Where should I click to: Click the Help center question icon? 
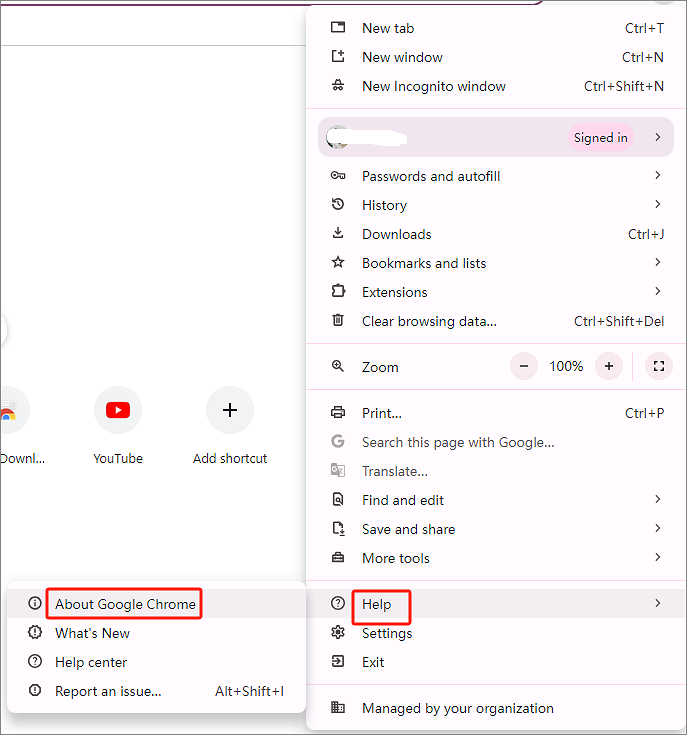coord(35,661)
